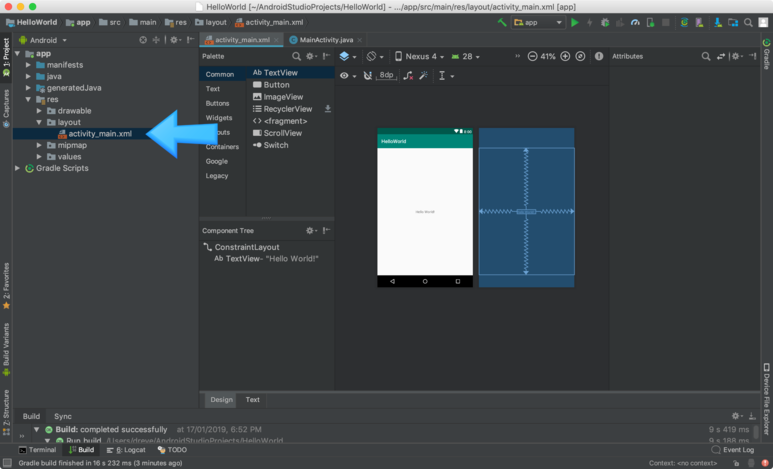Select the Buttons palette category
773x469 pixels.
[217, 103]
